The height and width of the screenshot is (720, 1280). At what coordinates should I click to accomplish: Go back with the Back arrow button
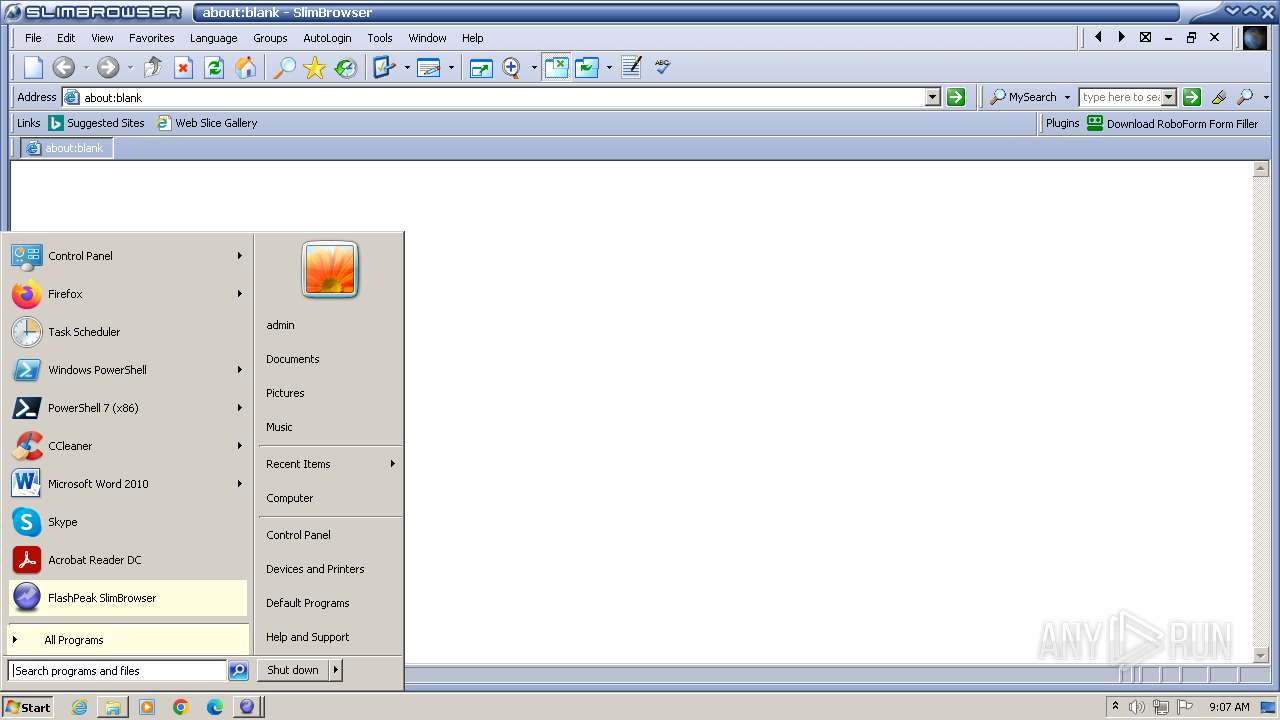click(x=64, y=67)
